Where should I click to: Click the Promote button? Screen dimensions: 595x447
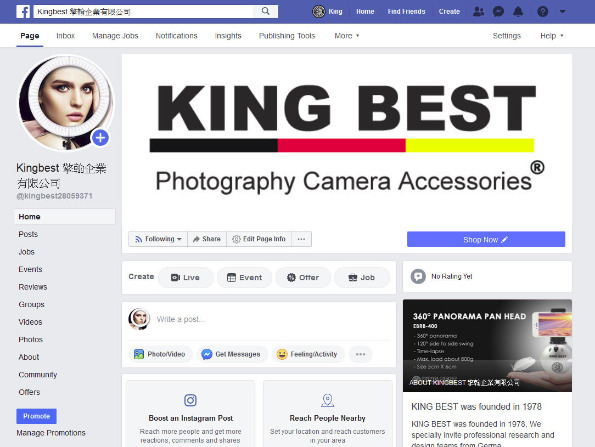click(36, 416)
